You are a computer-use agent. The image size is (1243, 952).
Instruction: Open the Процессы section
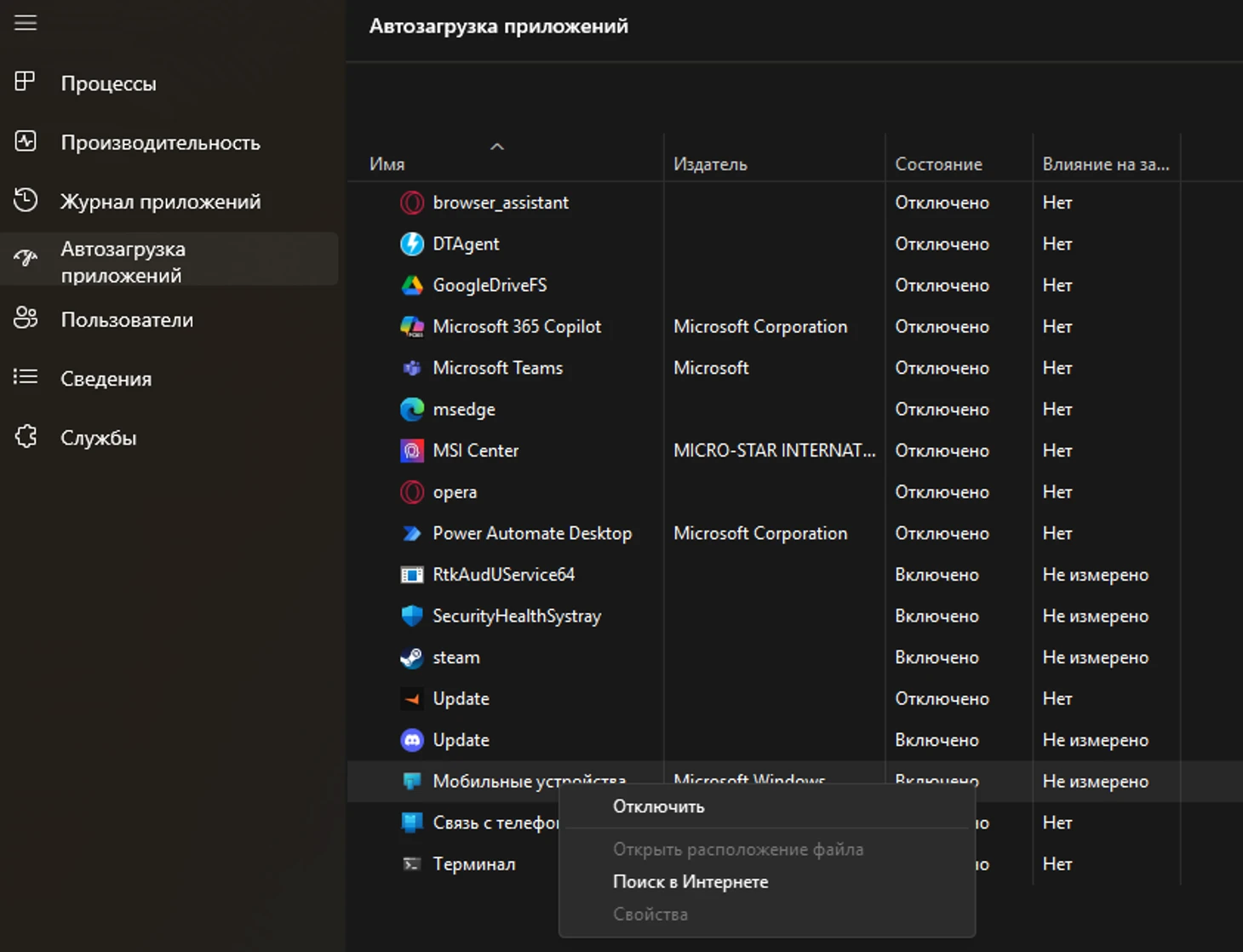tap(108, 83)
